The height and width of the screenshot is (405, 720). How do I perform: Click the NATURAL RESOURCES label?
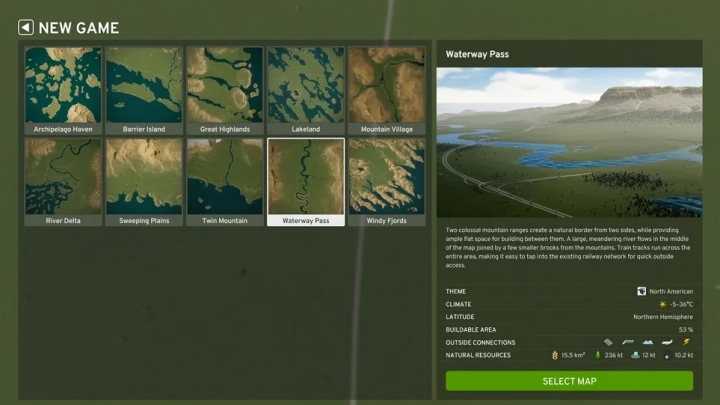coord(478,355)
